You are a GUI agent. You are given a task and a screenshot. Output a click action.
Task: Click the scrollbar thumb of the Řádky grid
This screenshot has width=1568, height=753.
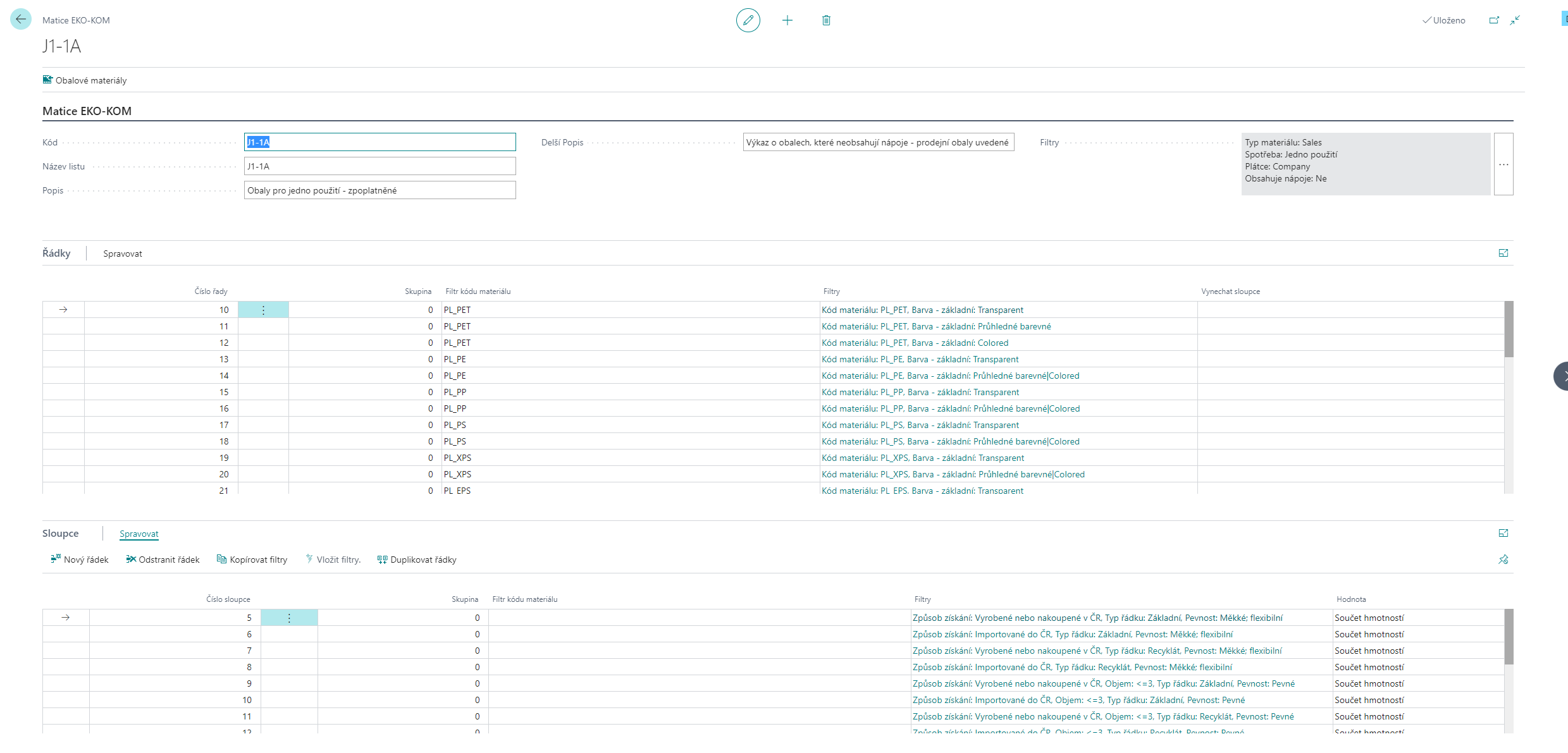point(1509,329)
